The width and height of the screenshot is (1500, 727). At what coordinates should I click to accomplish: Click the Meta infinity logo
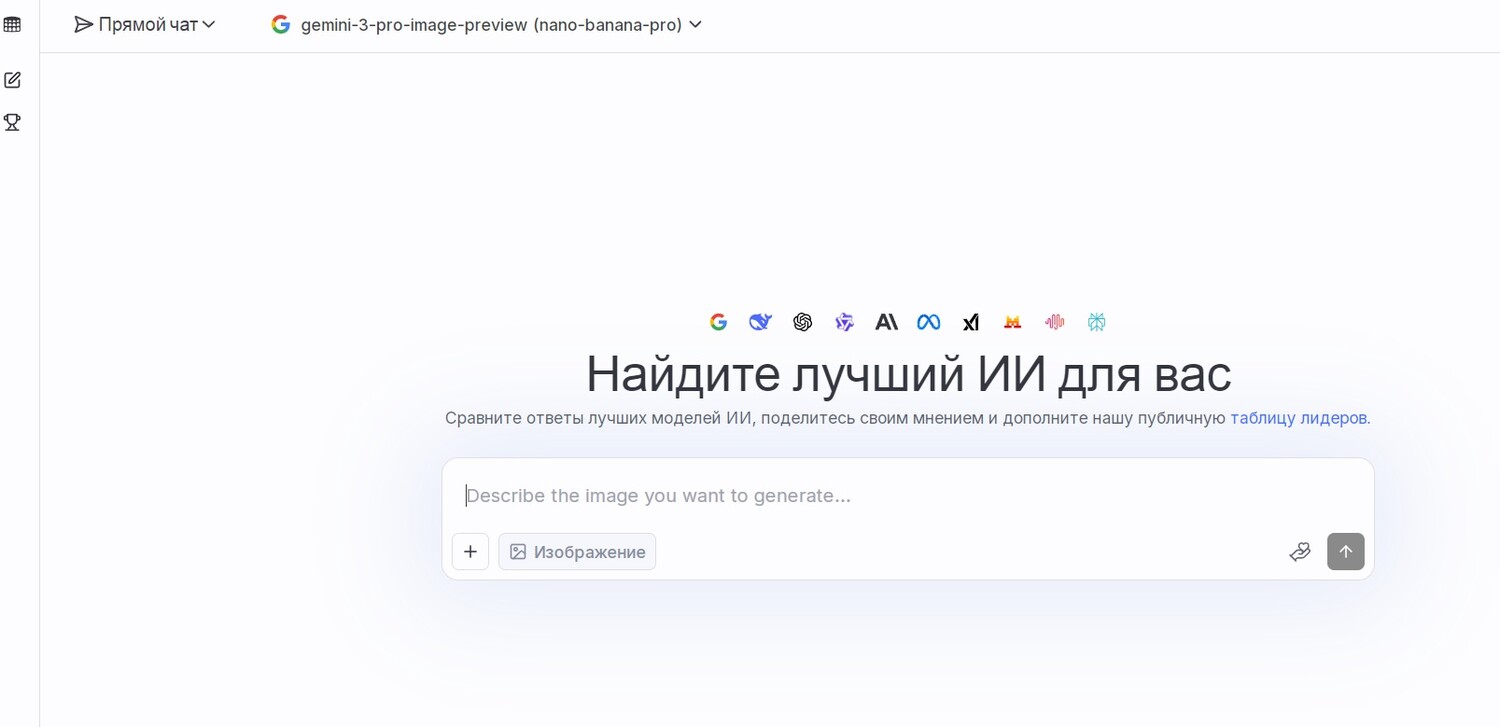click(x=928, y=322)
